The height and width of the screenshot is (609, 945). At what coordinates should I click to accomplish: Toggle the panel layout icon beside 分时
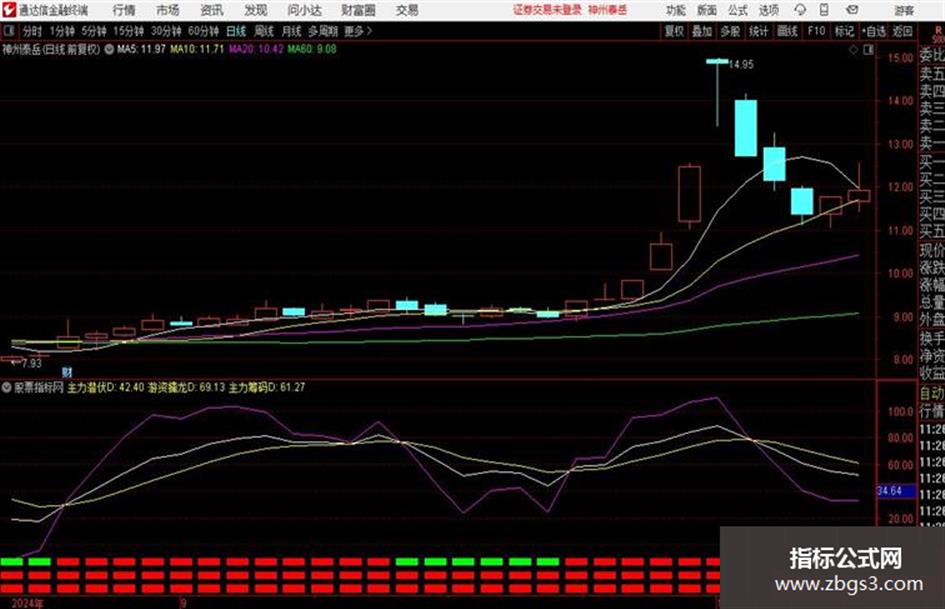pyautogui.click(x=8, y=31)
